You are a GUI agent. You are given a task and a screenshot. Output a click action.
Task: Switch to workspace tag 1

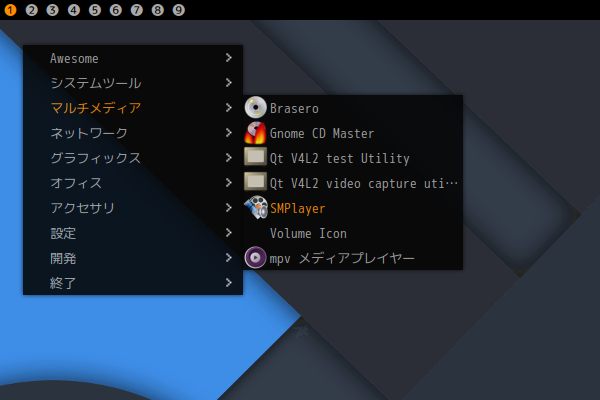pos(10,10)
